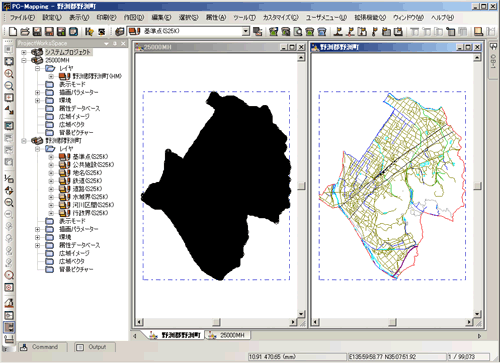The image size is (500, 363).
Task: Click the green grid icon in top toolbar
Action: click(273, 31)
